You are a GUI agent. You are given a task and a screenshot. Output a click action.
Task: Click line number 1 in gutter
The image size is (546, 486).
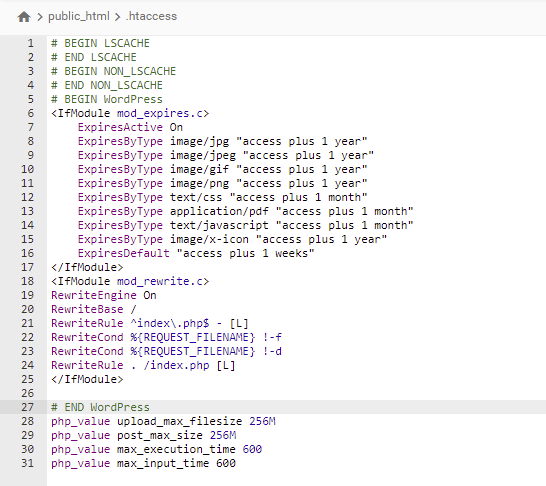[x=31, y=43]
